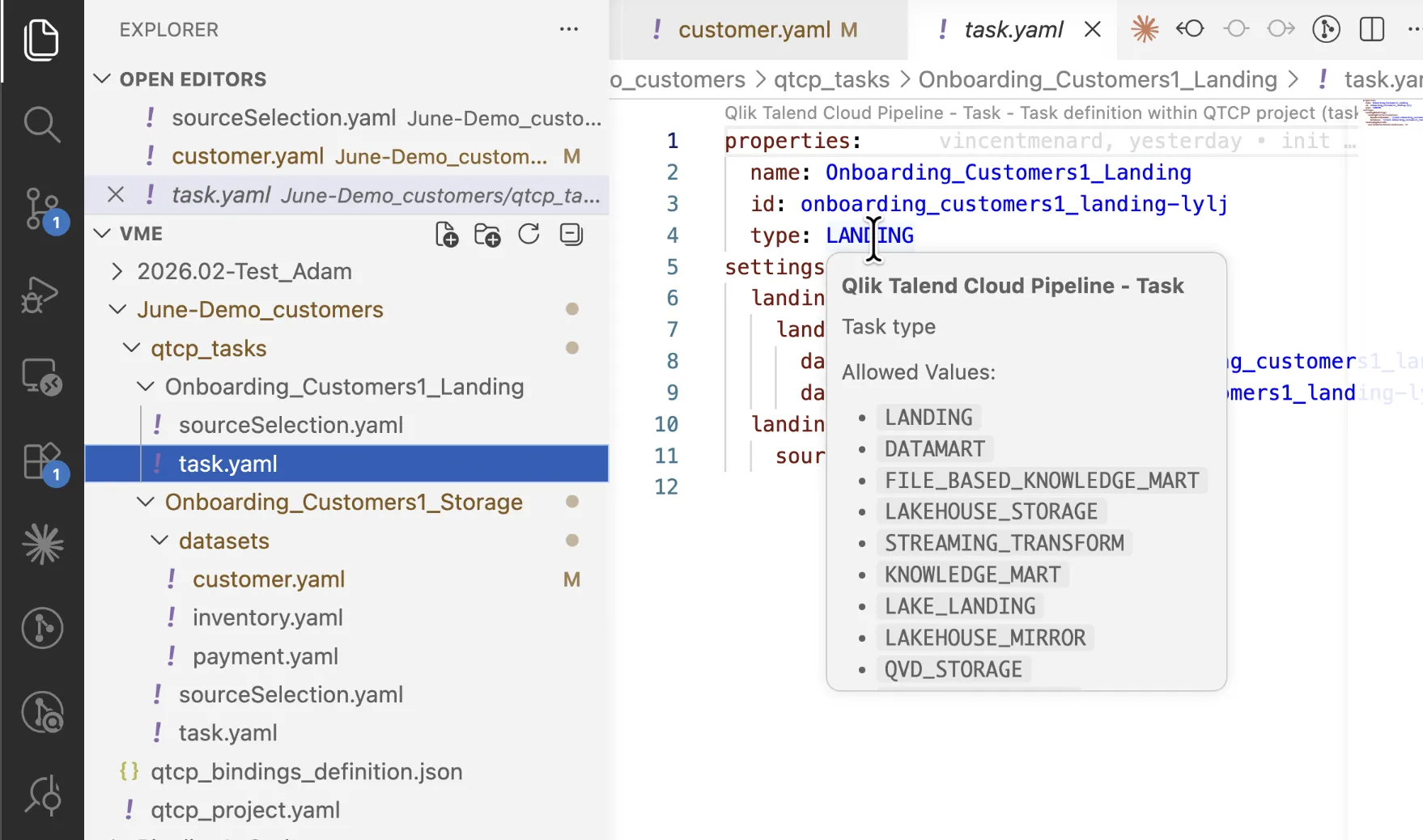Click the o_customers breadcrumb segment

(678, 79)
